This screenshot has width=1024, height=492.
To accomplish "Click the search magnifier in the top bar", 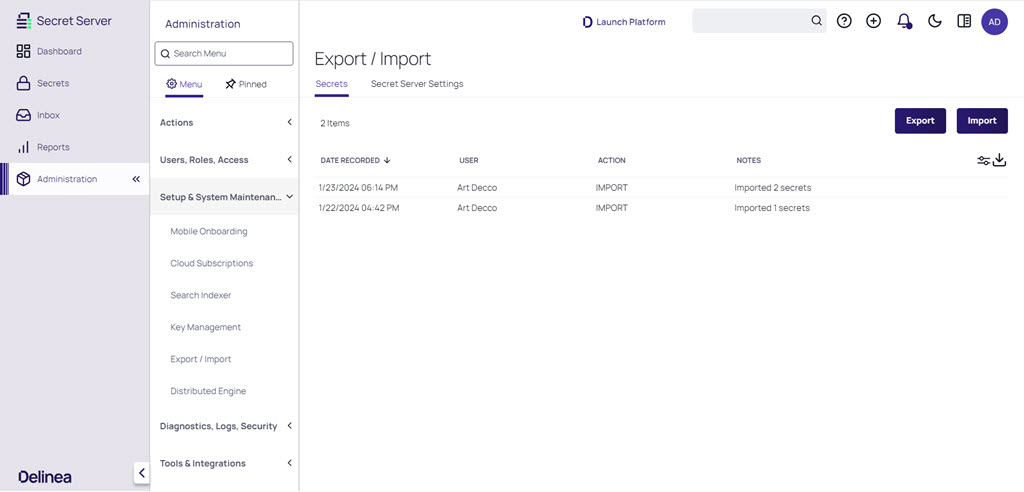I will [x=816, y=21].
